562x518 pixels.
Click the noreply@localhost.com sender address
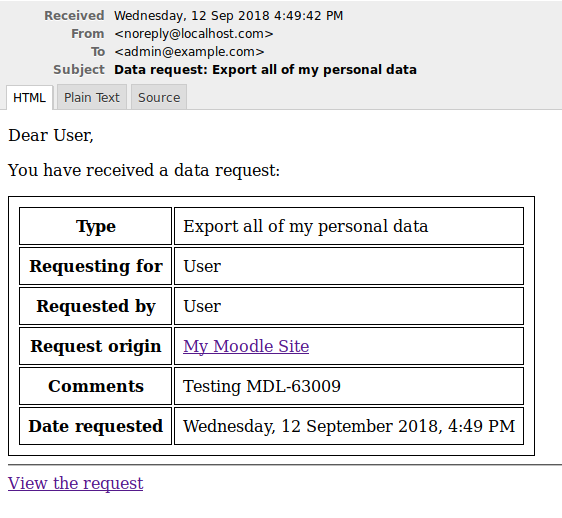click(194, 34)
